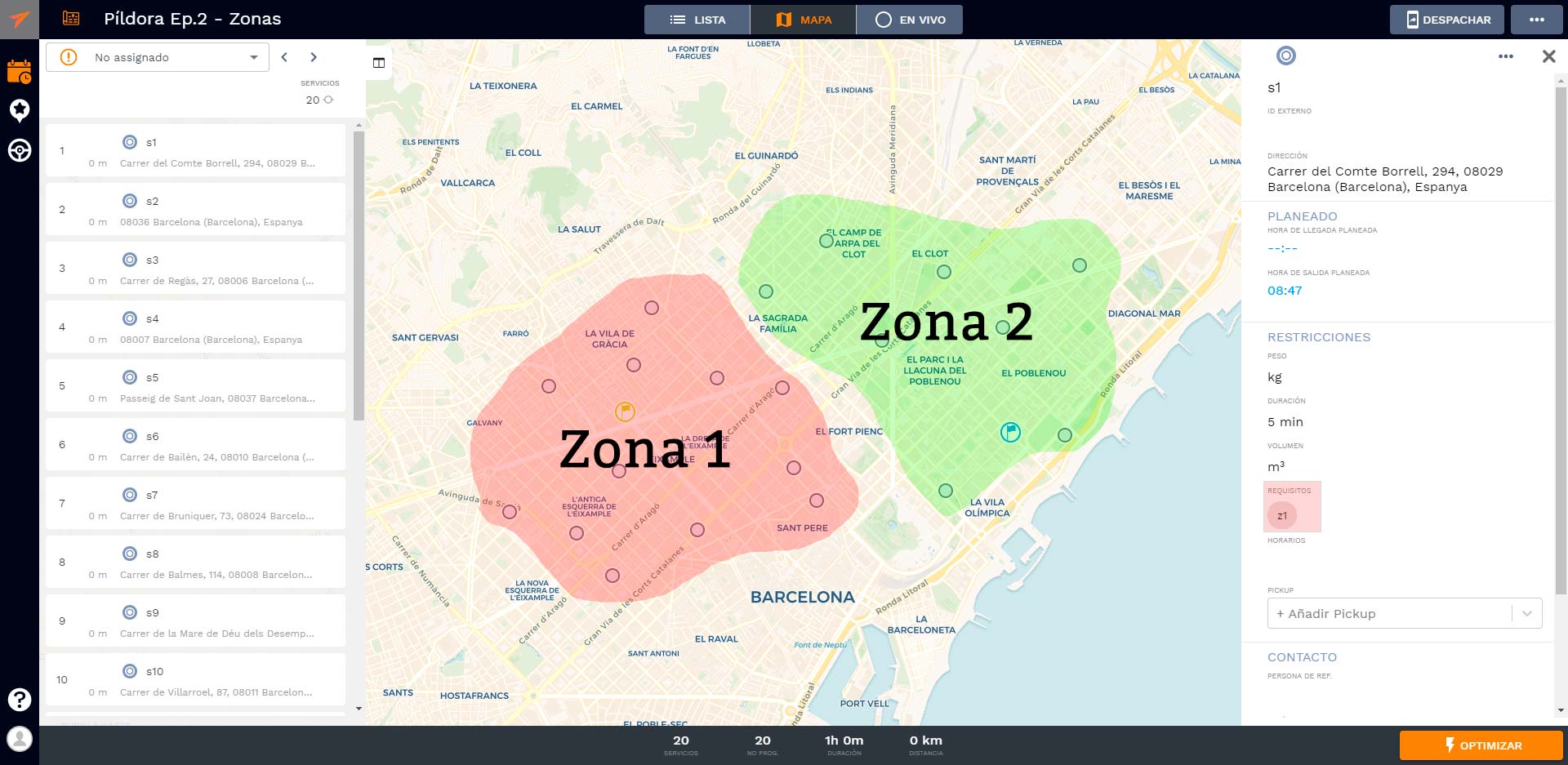Screen dimensions: 1568x765
Task: Click the service list scrollbar
Action: [359, 276]
